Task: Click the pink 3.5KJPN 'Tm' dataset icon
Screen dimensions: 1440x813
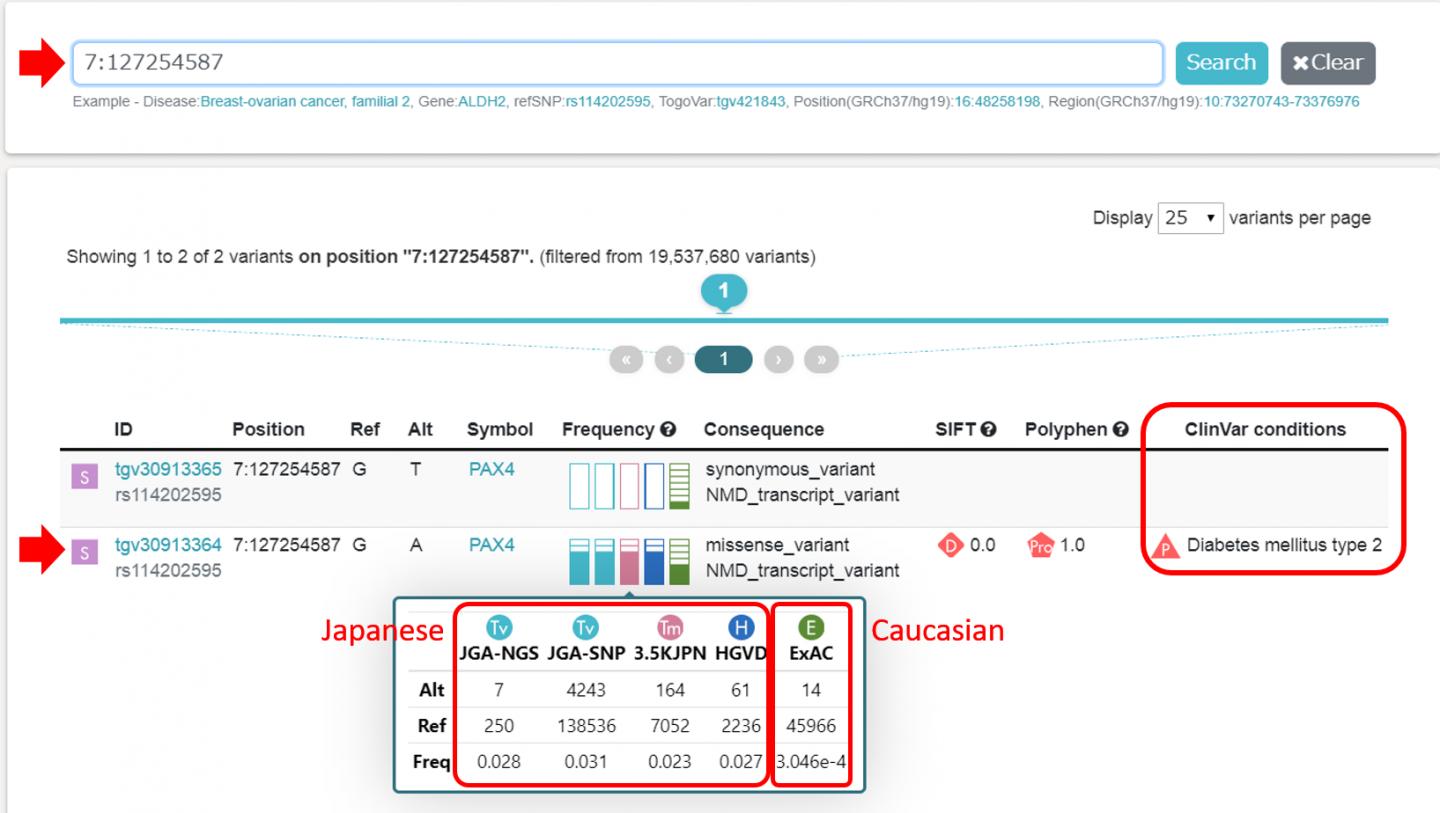Action: pyautogui.click(x=668, y=627)
